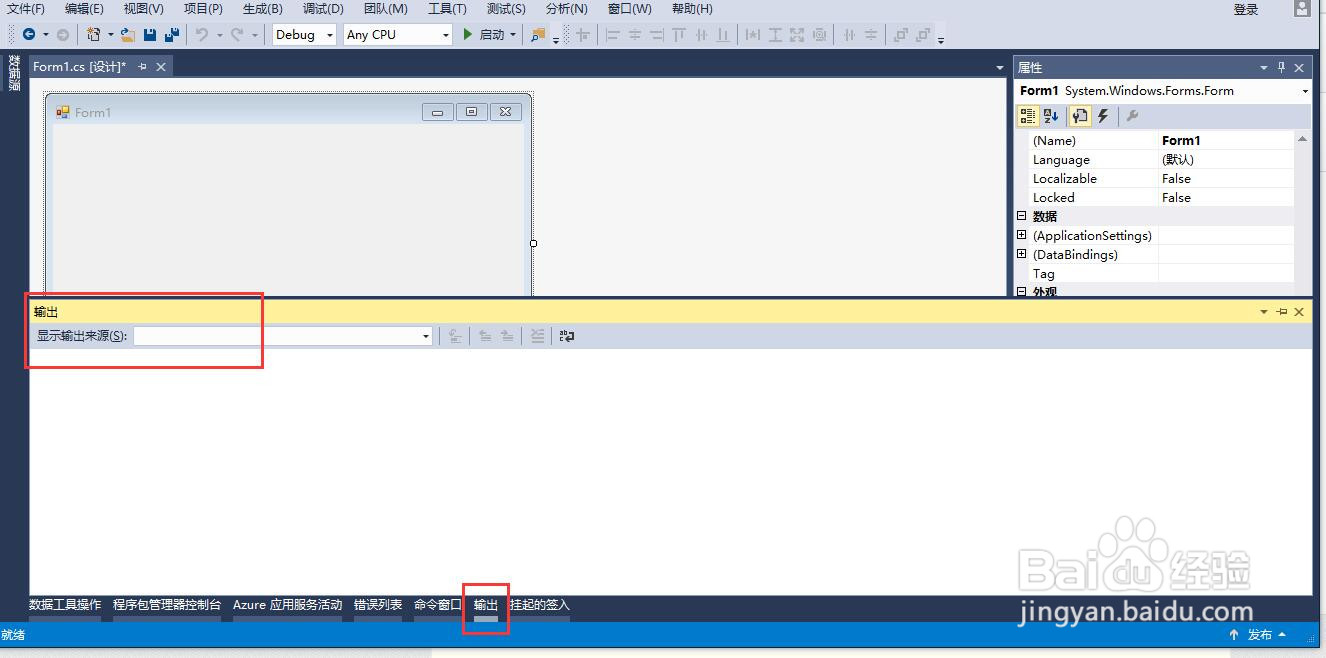Open the active documents list dropdown

point(1000,68)
